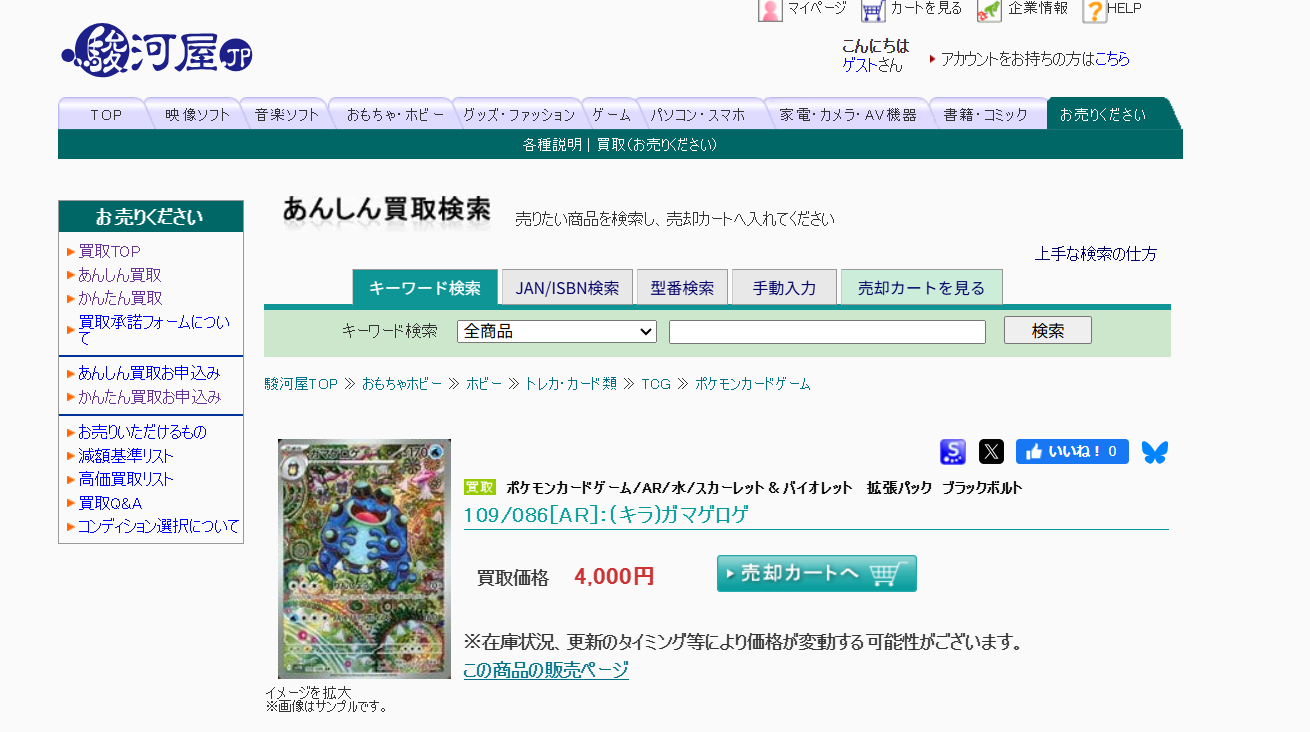
Task: Switch to JAN/ISBN検索 tab
Action: coord(567,288)
